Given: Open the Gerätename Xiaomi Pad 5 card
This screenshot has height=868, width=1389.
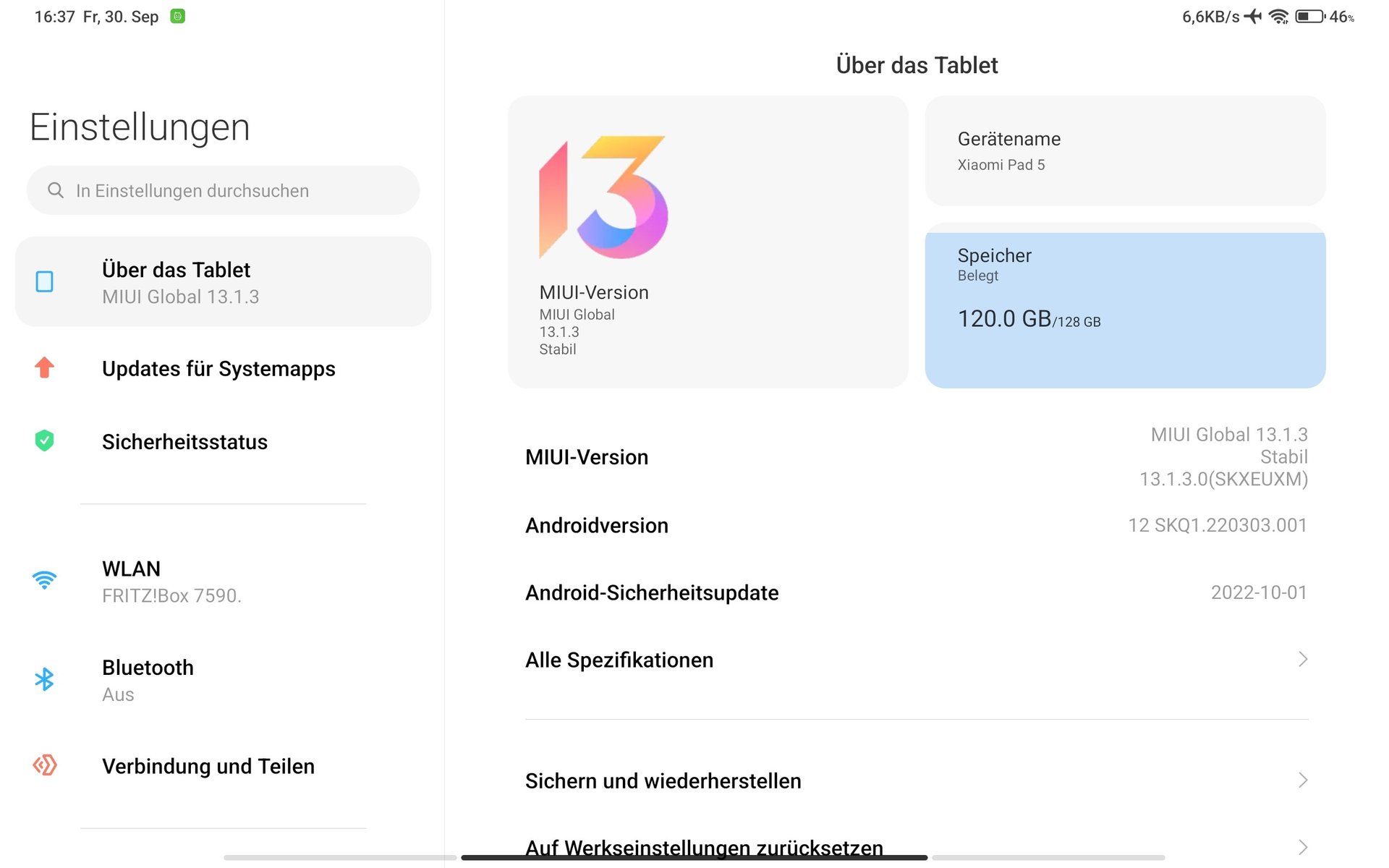Looking at the screenshot, I should tap(1125, 151).
